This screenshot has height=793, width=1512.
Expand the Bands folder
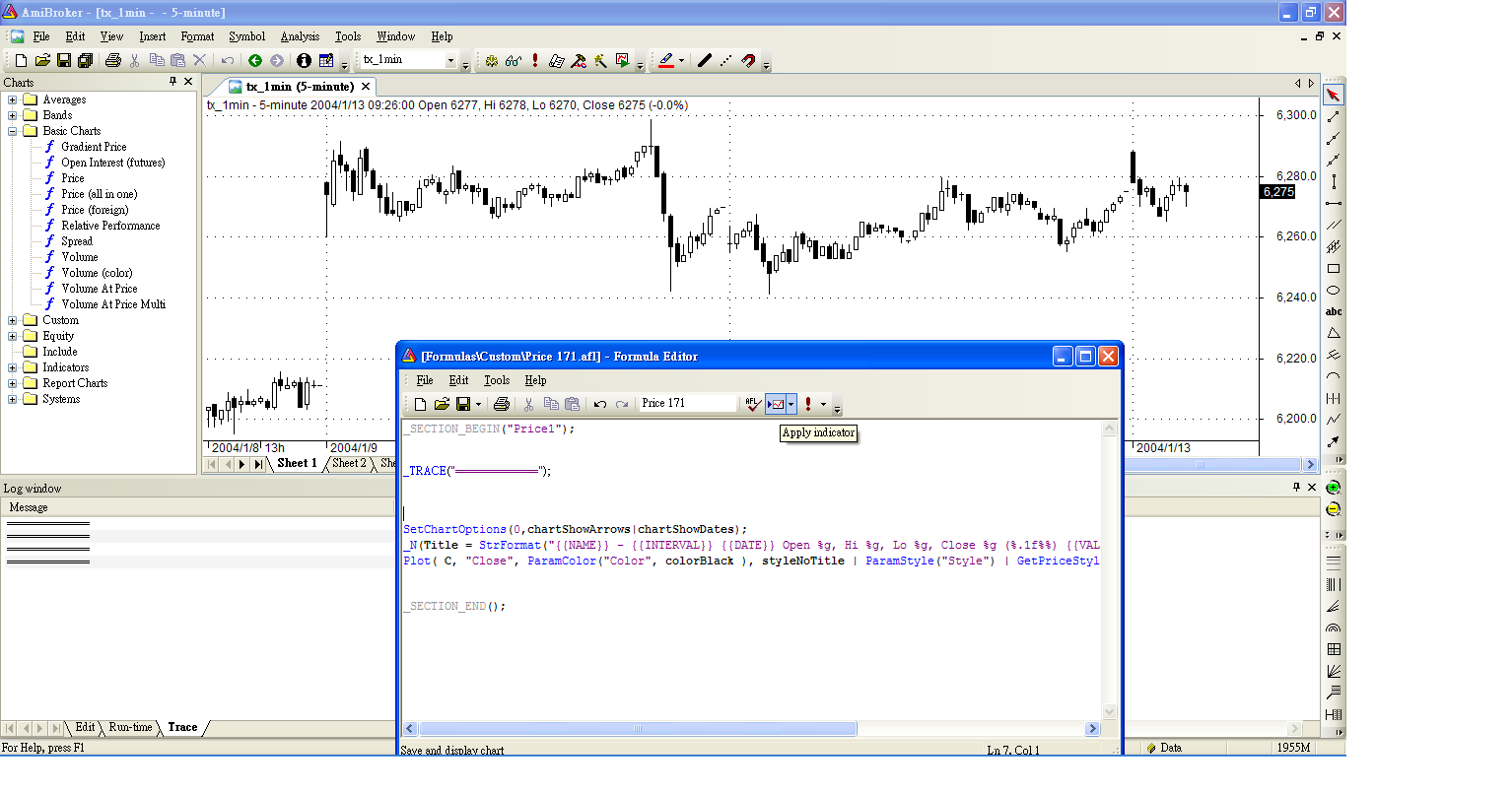(x=12, y=115)
